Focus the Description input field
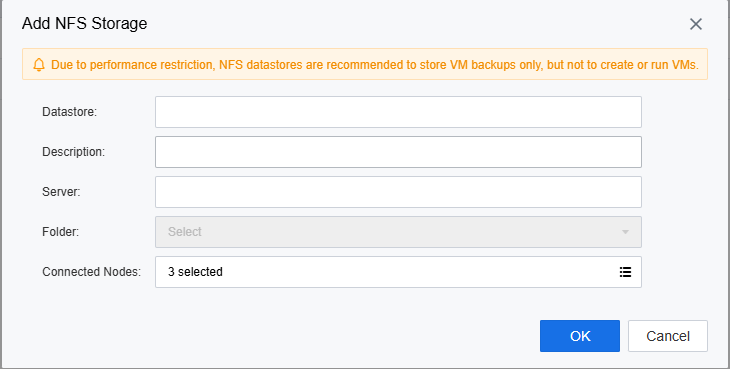This screenshot has height=369, width=730. [398, 152]
